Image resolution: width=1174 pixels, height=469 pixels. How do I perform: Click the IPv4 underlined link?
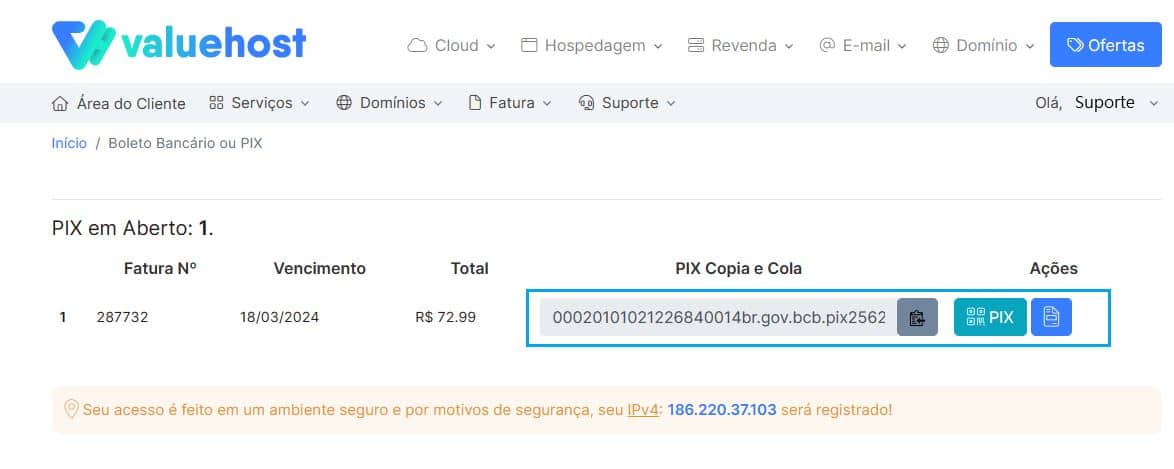click(642, 410)
